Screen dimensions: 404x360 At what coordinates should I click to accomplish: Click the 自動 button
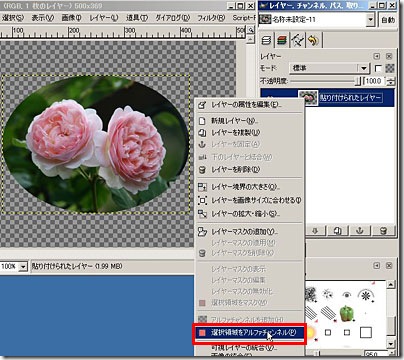(x=388, y=20)
